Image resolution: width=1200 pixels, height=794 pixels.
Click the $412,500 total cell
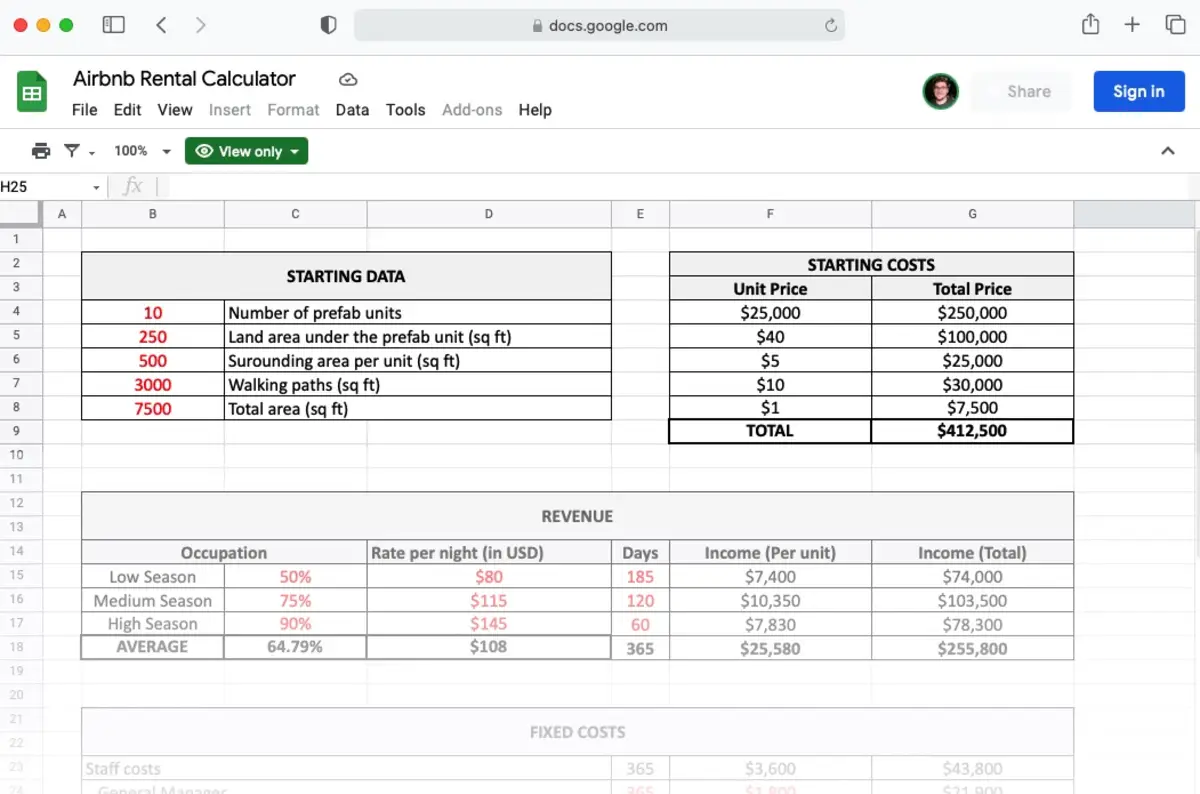pos(972,431)
